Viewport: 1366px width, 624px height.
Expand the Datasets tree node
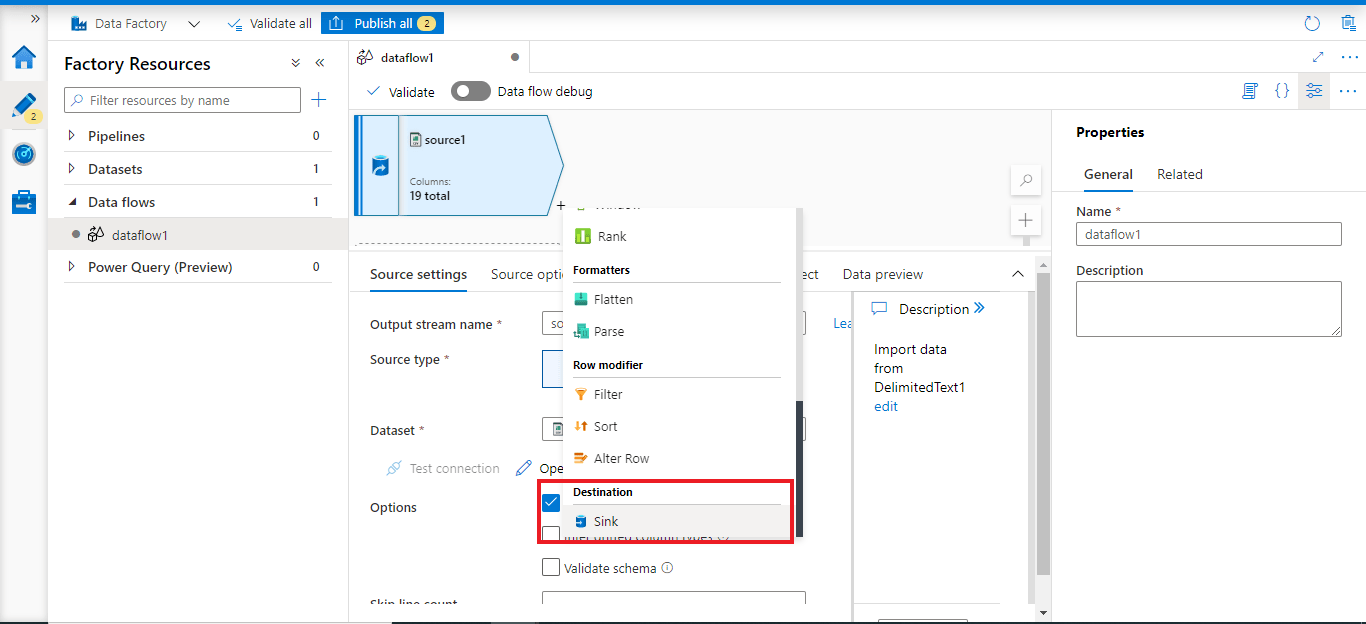(71, 169)
